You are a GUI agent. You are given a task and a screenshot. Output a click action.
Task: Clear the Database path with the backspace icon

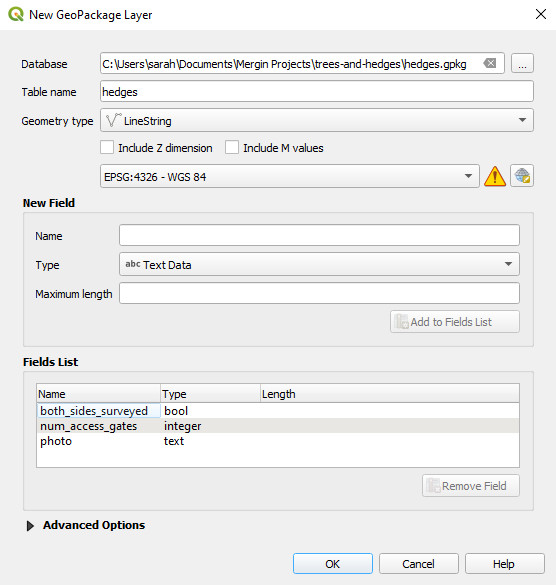pos(490,63)
